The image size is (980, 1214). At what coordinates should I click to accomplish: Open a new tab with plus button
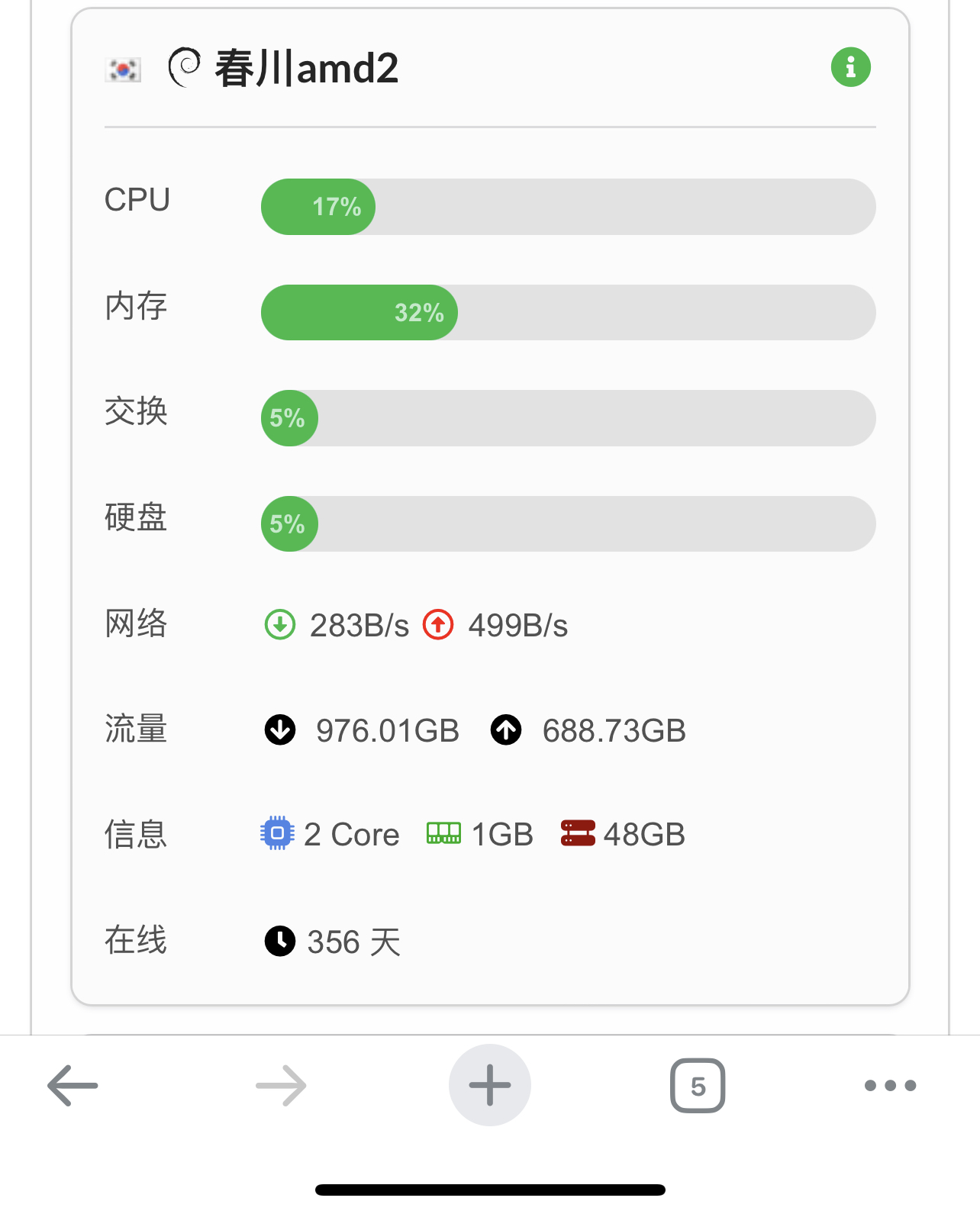489,1085
